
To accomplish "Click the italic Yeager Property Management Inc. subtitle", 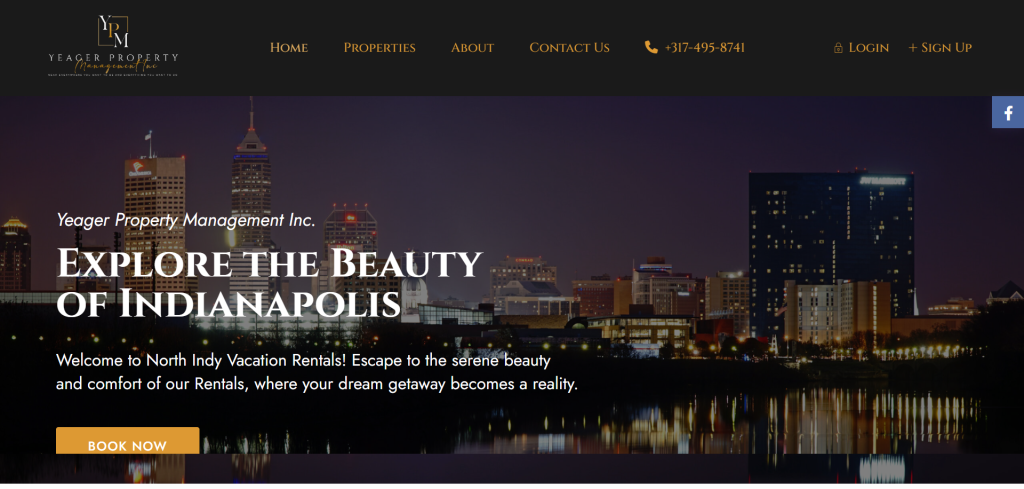I will 186,221.
